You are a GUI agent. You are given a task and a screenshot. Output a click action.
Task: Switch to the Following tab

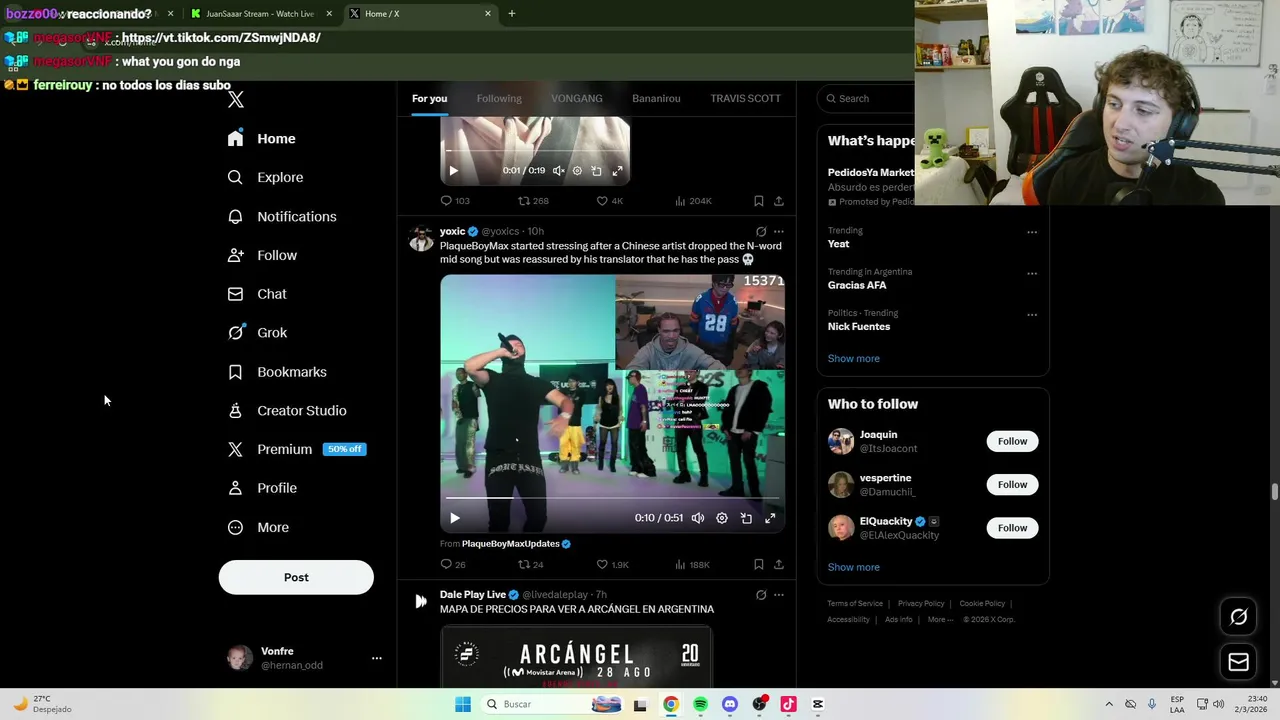pos(499,98)
